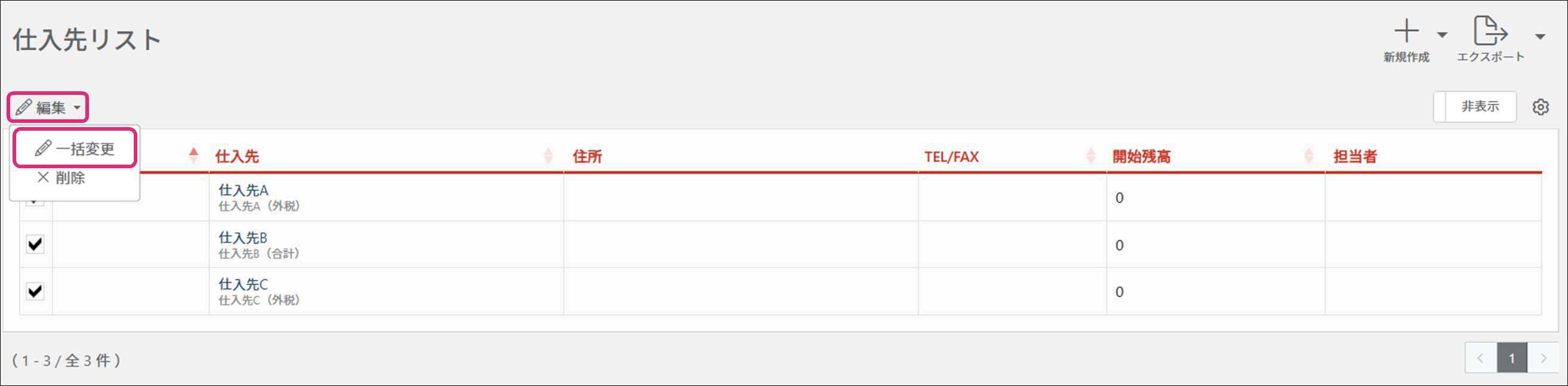Viewport: 1568px width, 386px height.
Task: Open the 仕入先A supplier link
Action: pos(244,190)
